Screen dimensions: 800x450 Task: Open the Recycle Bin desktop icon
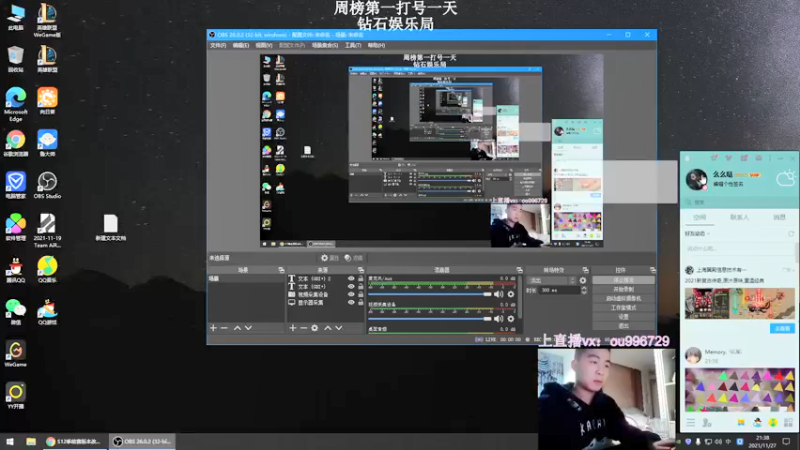tap(15, 59)
